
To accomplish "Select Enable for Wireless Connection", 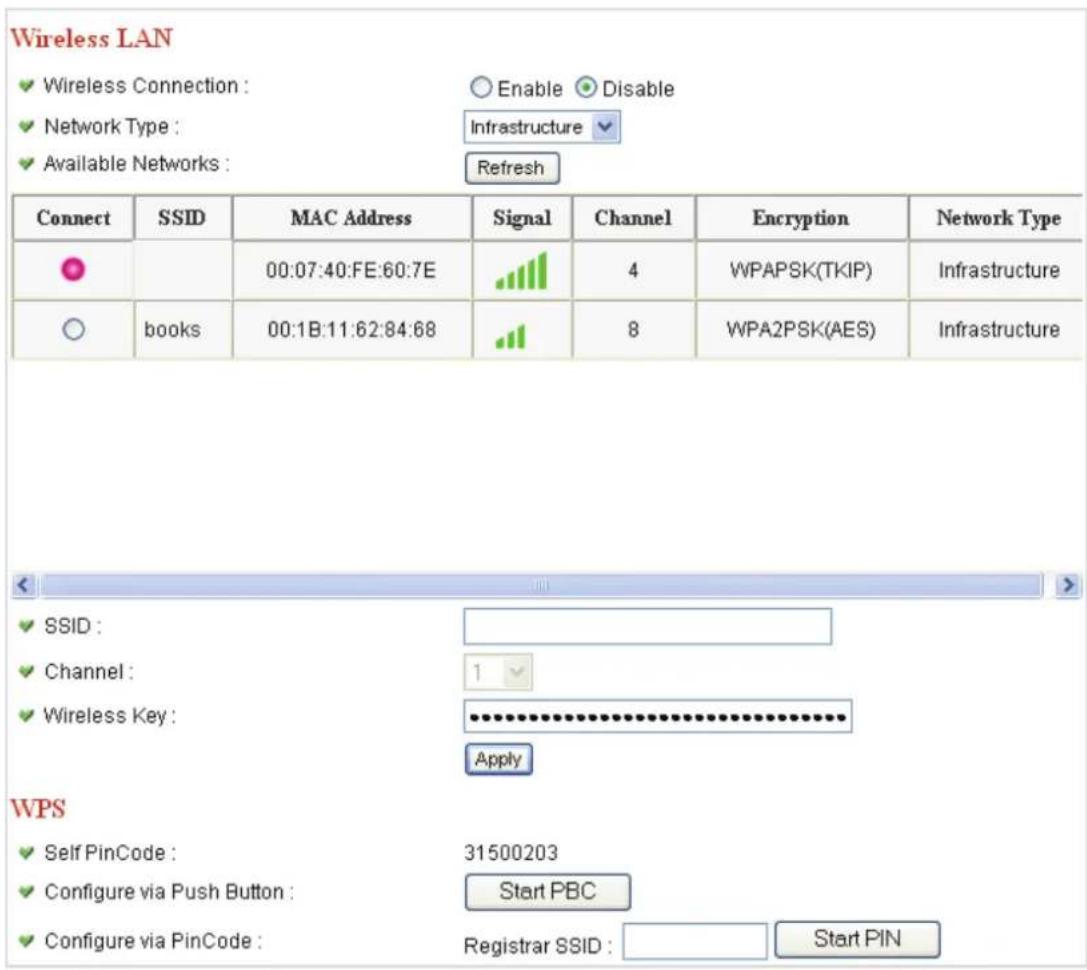I will (480, 88).
